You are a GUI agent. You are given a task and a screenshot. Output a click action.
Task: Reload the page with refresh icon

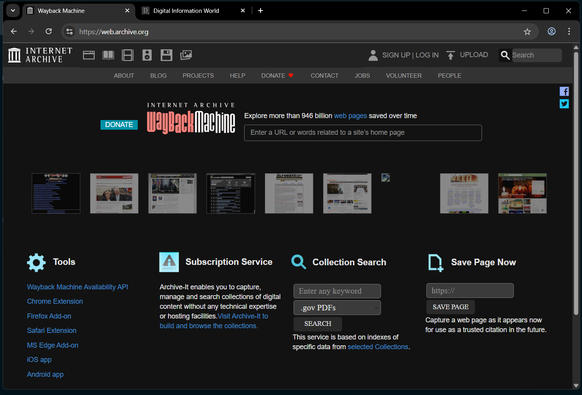(49, 32)
